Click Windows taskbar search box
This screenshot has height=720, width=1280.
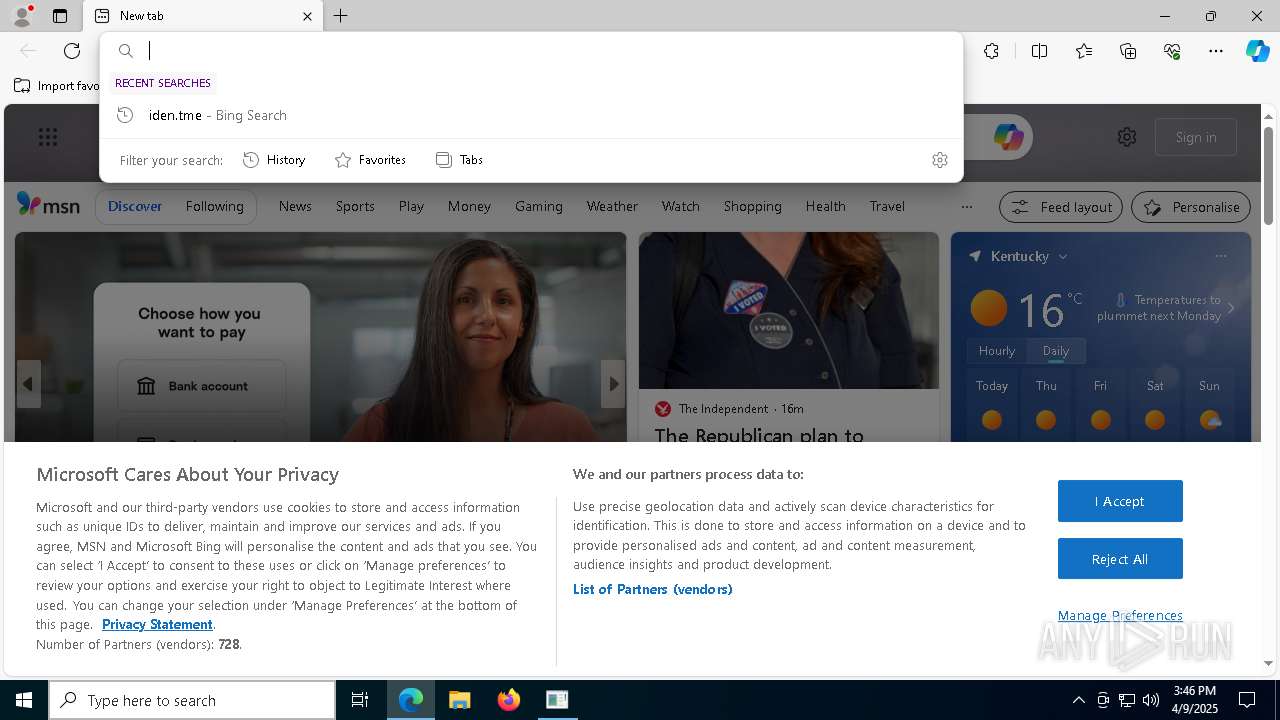click(x=192, y=700)
